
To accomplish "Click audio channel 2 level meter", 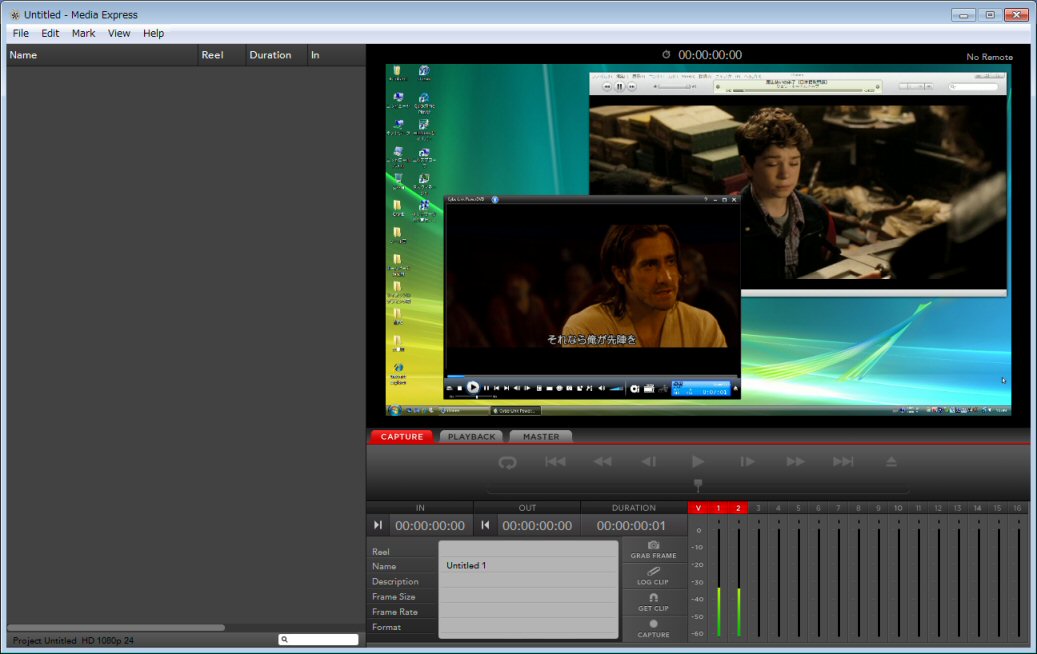I will 739,582.
